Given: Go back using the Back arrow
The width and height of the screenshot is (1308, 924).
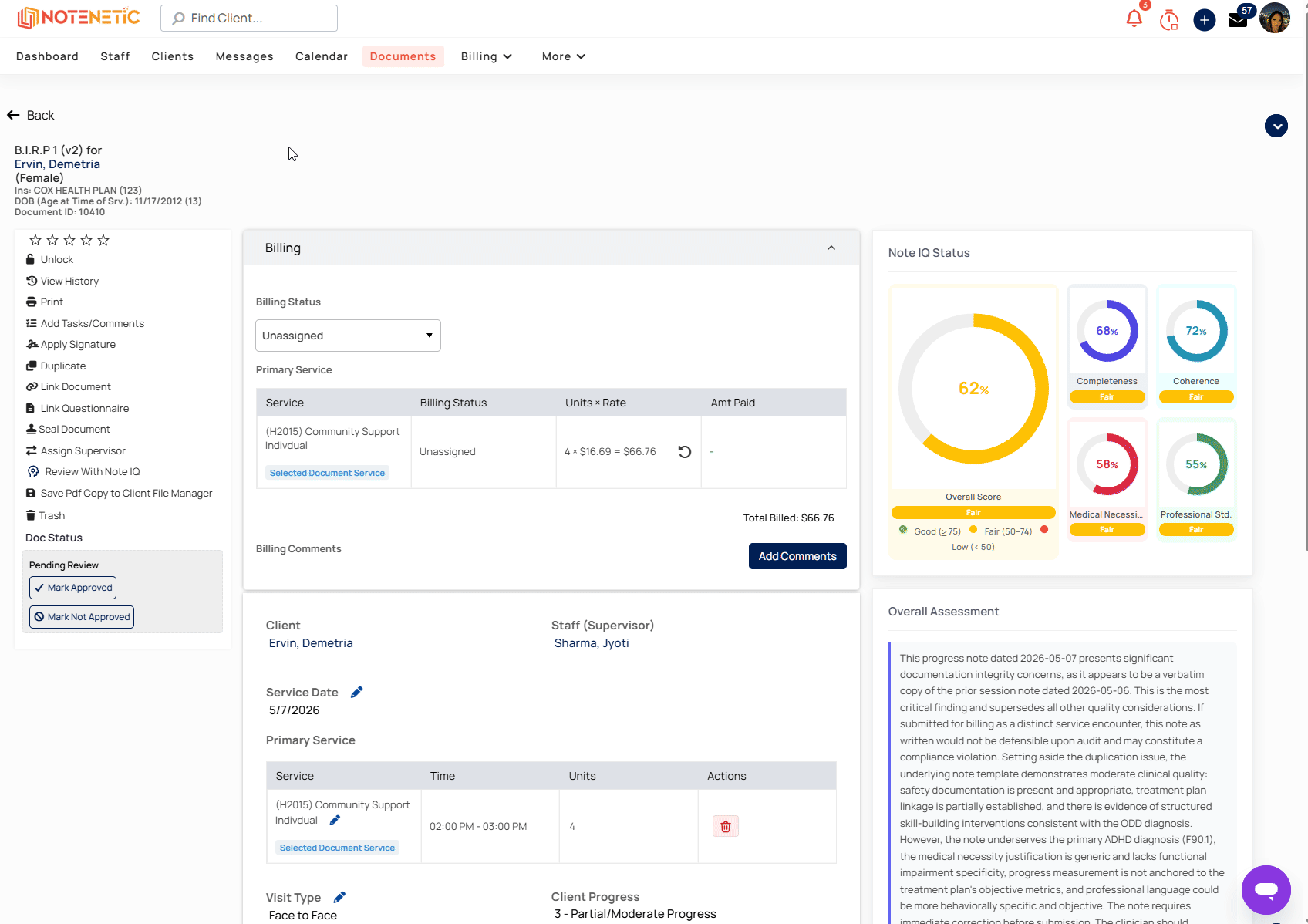Looking at the screenshot, I should tap(31, 115).
